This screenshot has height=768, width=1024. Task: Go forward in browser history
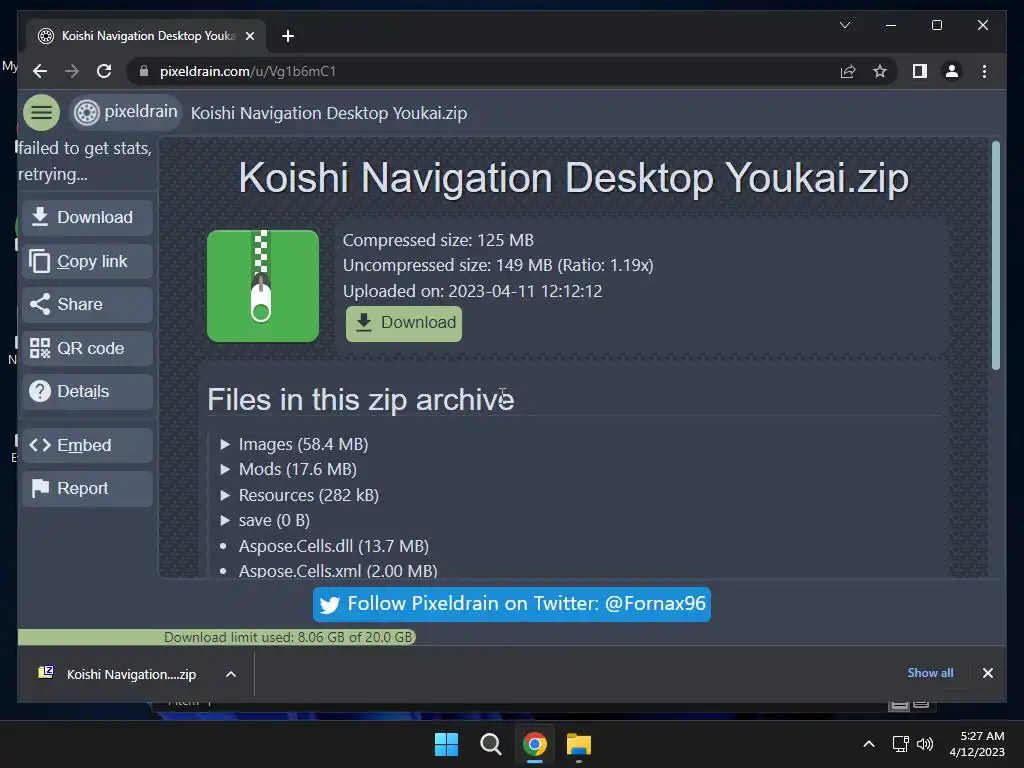point(72,71)
